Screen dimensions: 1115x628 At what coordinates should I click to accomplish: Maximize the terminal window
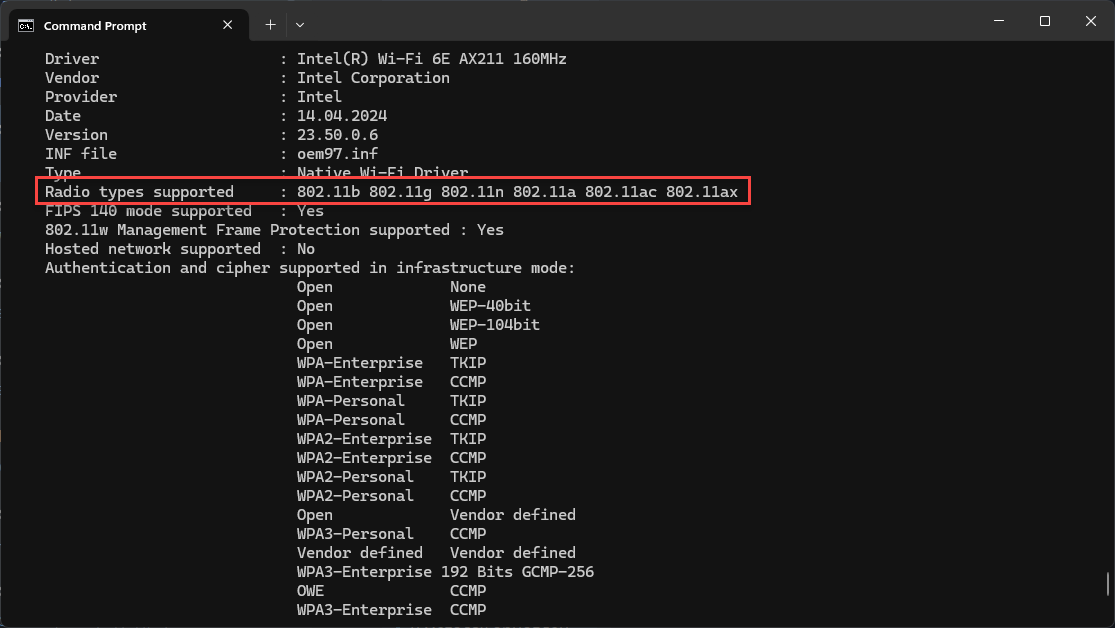[x=1044, y=21]
